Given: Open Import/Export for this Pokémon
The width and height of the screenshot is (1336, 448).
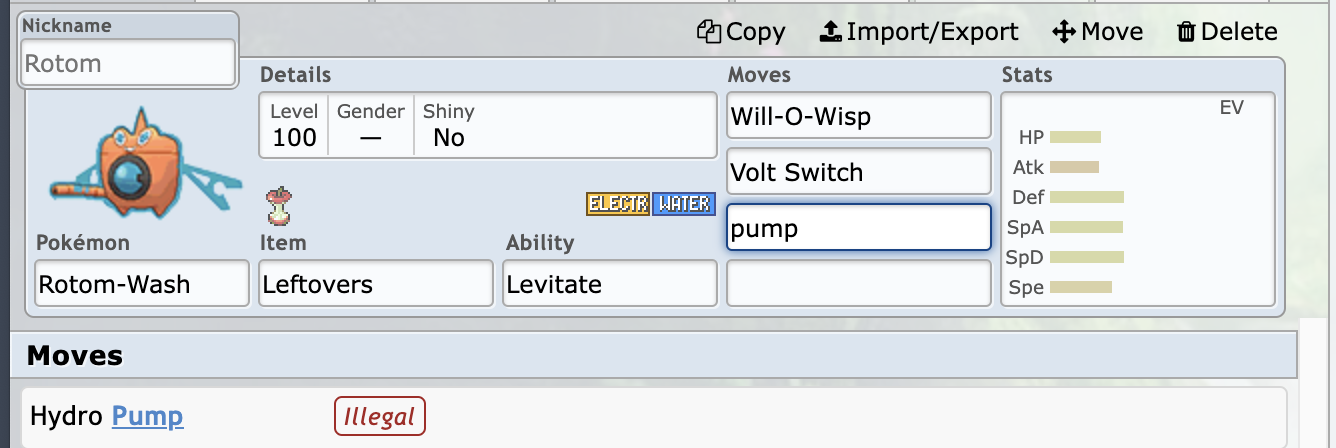Looking at the screenshot, I should click(919, 32).
